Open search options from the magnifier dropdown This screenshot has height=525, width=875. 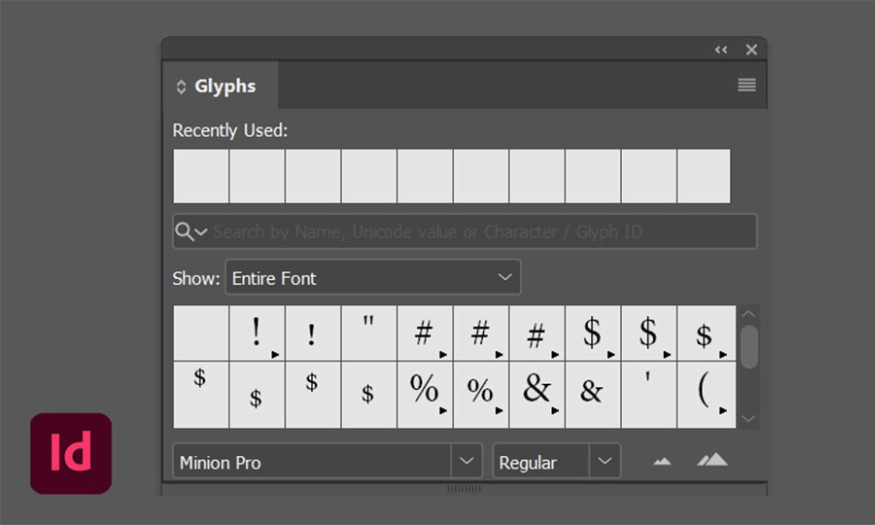click(x=191, y=231)
